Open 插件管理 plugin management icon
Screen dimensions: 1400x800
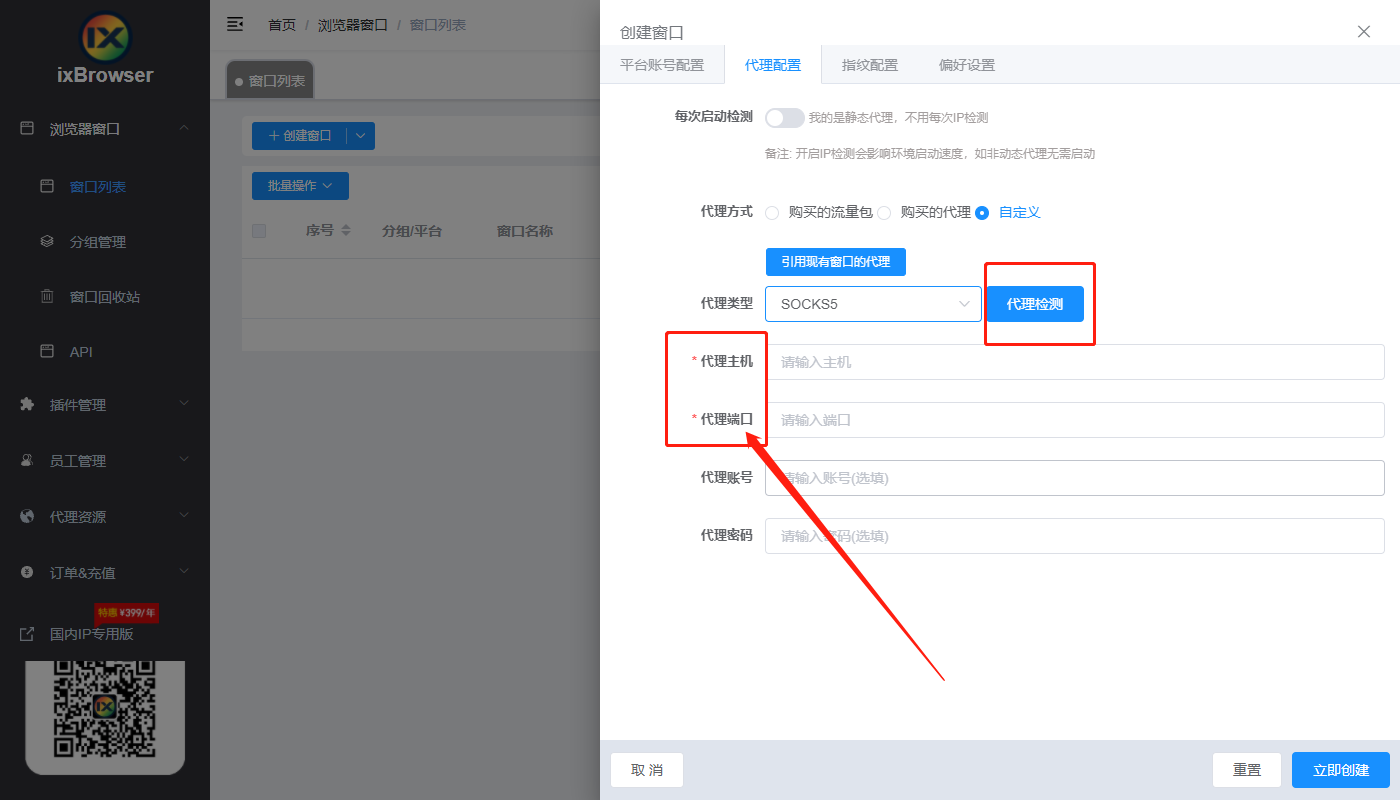point(27,404)
